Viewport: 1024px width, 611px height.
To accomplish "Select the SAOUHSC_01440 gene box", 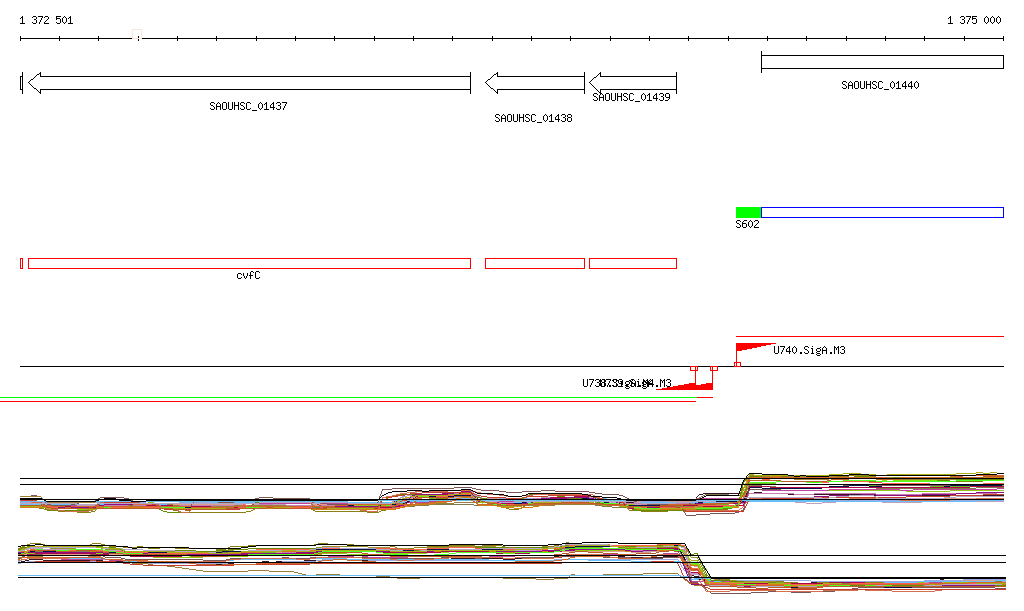I will pos(882,62).
